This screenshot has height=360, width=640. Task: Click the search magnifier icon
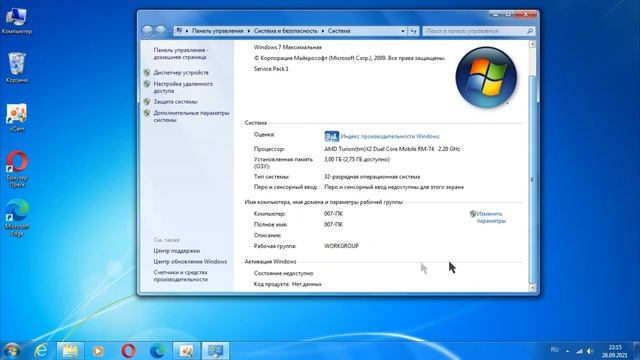pyautogui.click(x=529, y=31)
